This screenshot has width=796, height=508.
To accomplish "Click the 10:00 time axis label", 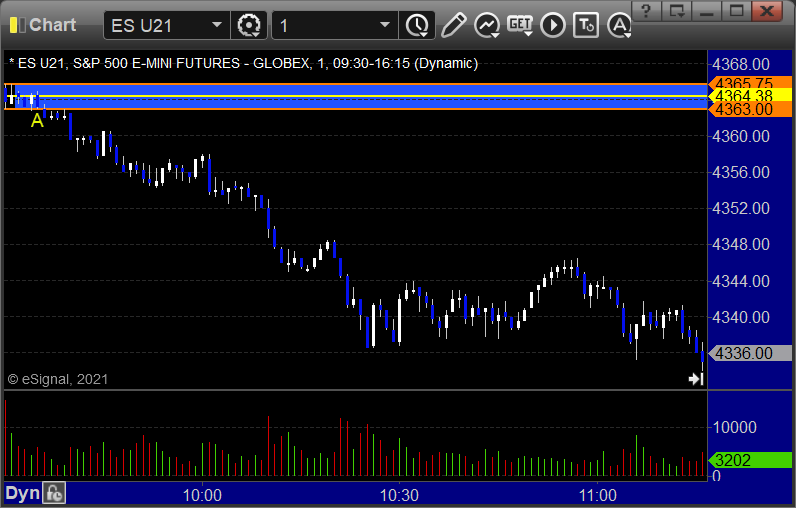I will pos(202,495).
